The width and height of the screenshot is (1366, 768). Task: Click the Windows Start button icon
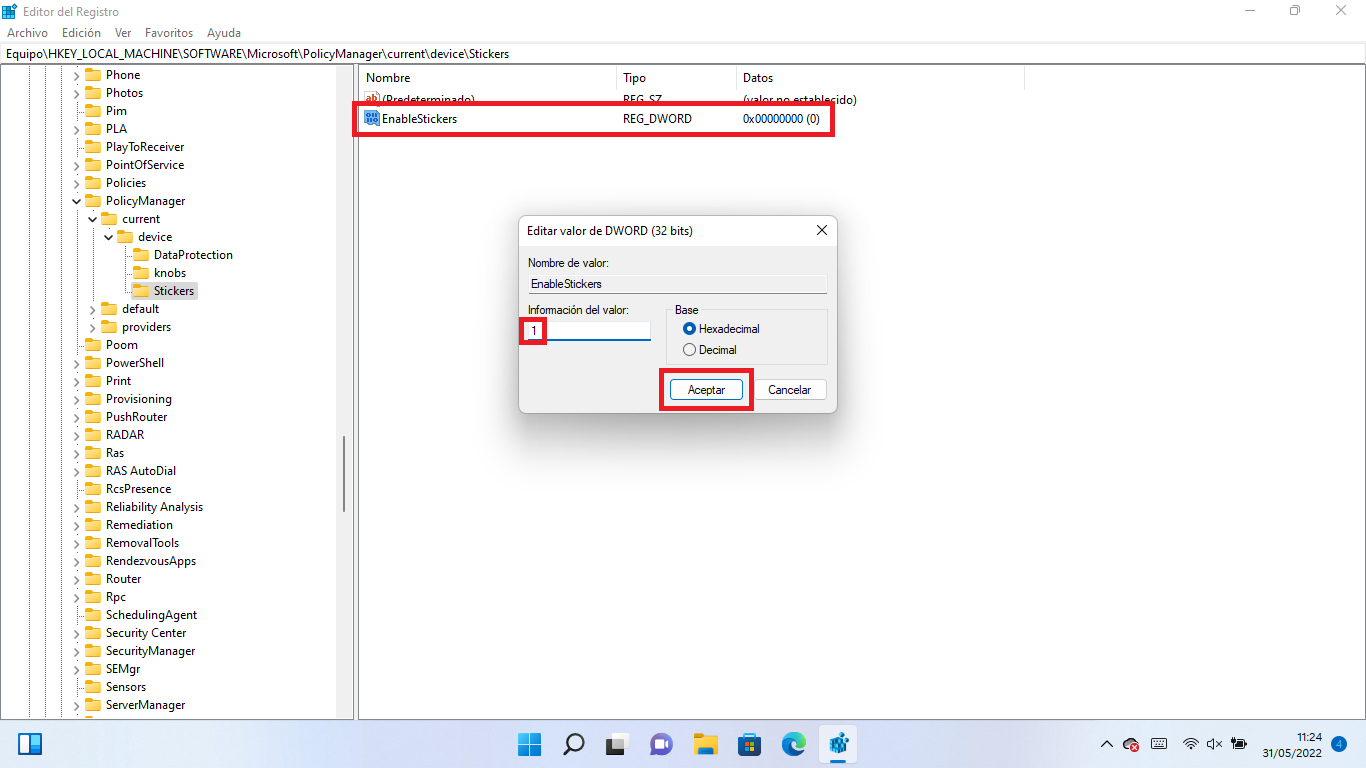tap(529, 744)
